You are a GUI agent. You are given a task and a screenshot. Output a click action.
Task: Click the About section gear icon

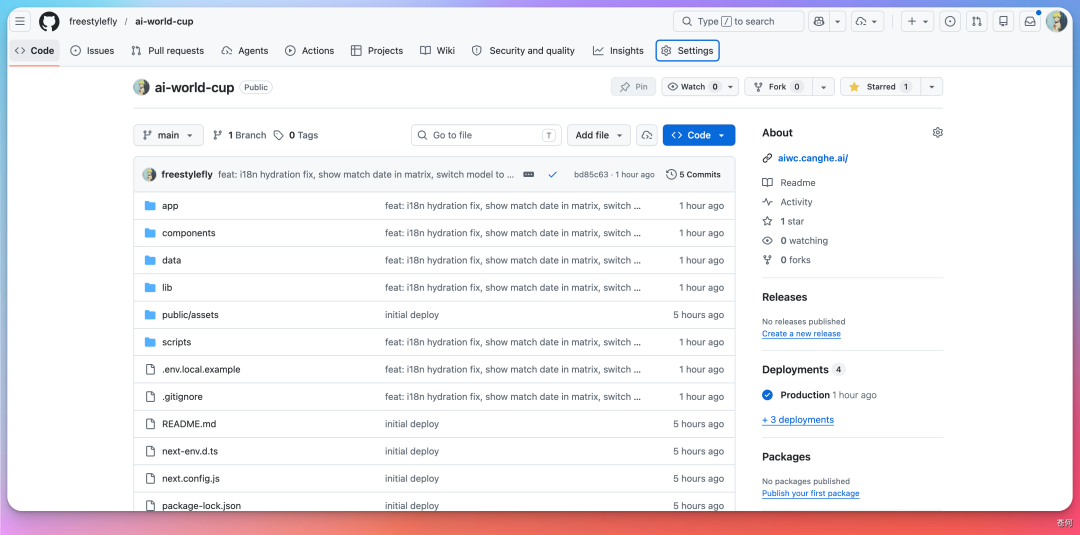click(x=937, y=133)
